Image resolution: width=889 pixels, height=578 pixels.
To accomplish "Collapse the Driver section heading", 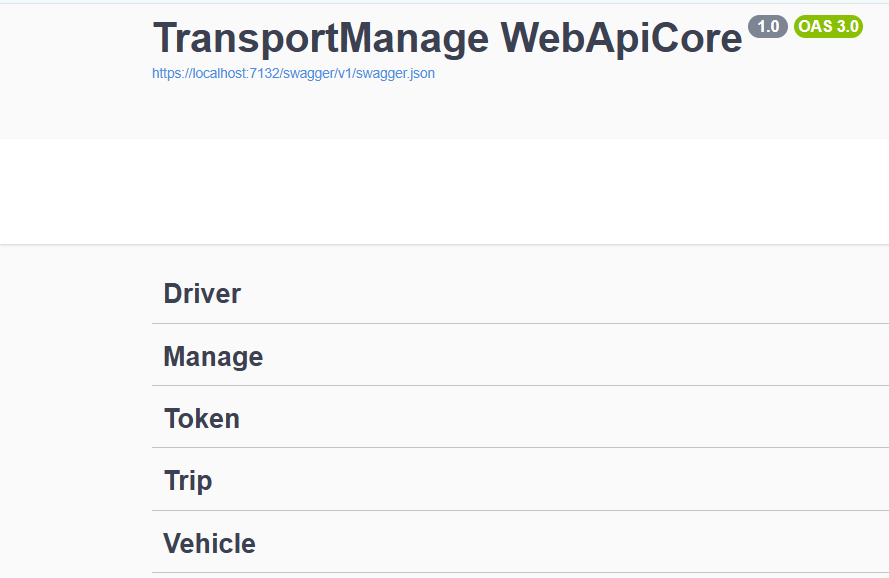I will pyautogui.click(x=201, y=293).
